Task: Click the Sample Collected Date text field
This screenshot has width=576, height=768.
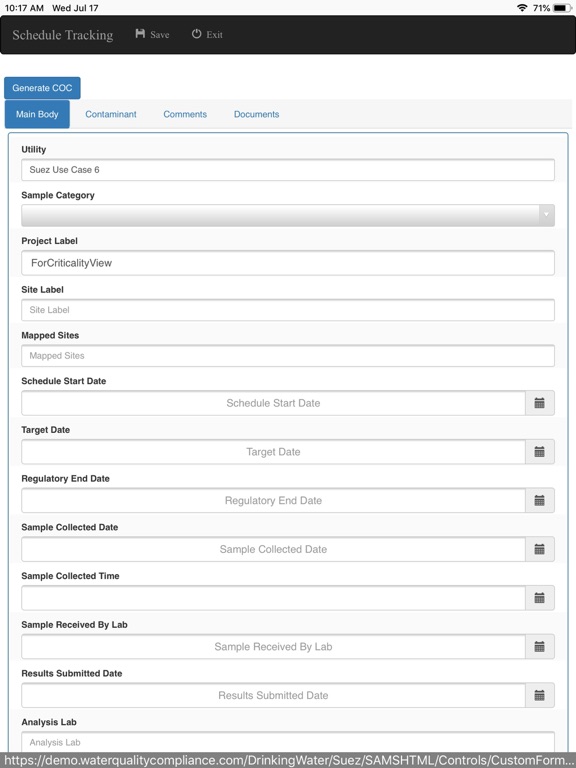Action: pos(273,549)
